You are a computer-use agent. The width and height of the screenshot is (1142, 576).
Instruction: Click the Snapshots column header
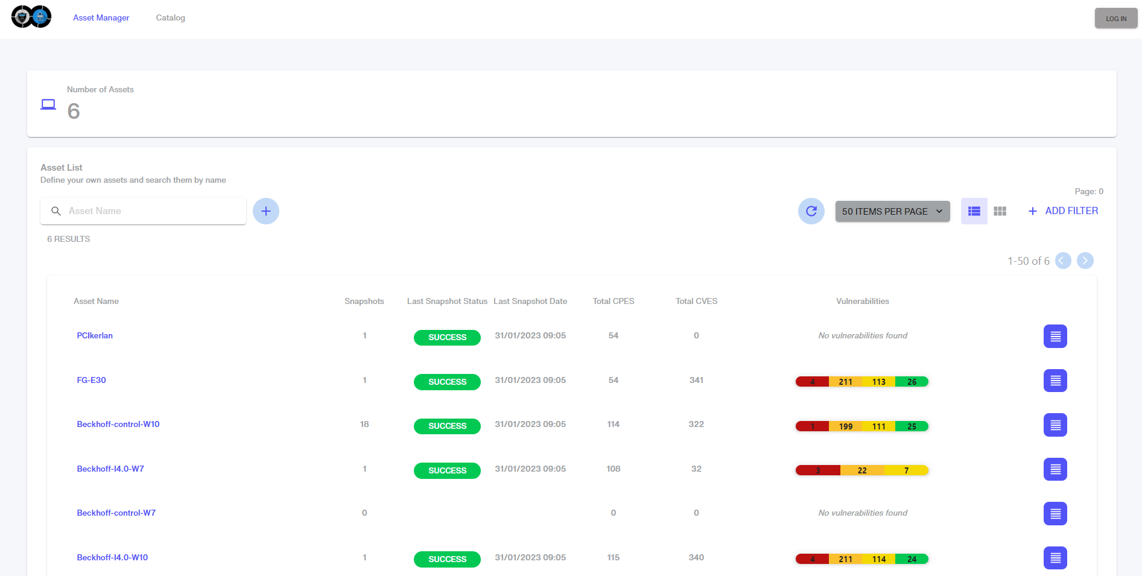[x=364, y=301]
